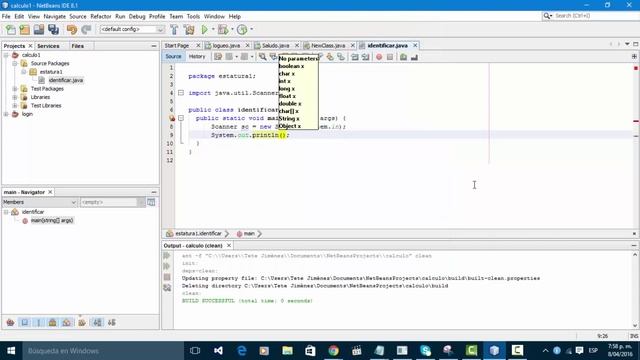The height and width of the screenshot is (360, 640).
Task: Switch to the Services tab
Action: tap(48, 46)
